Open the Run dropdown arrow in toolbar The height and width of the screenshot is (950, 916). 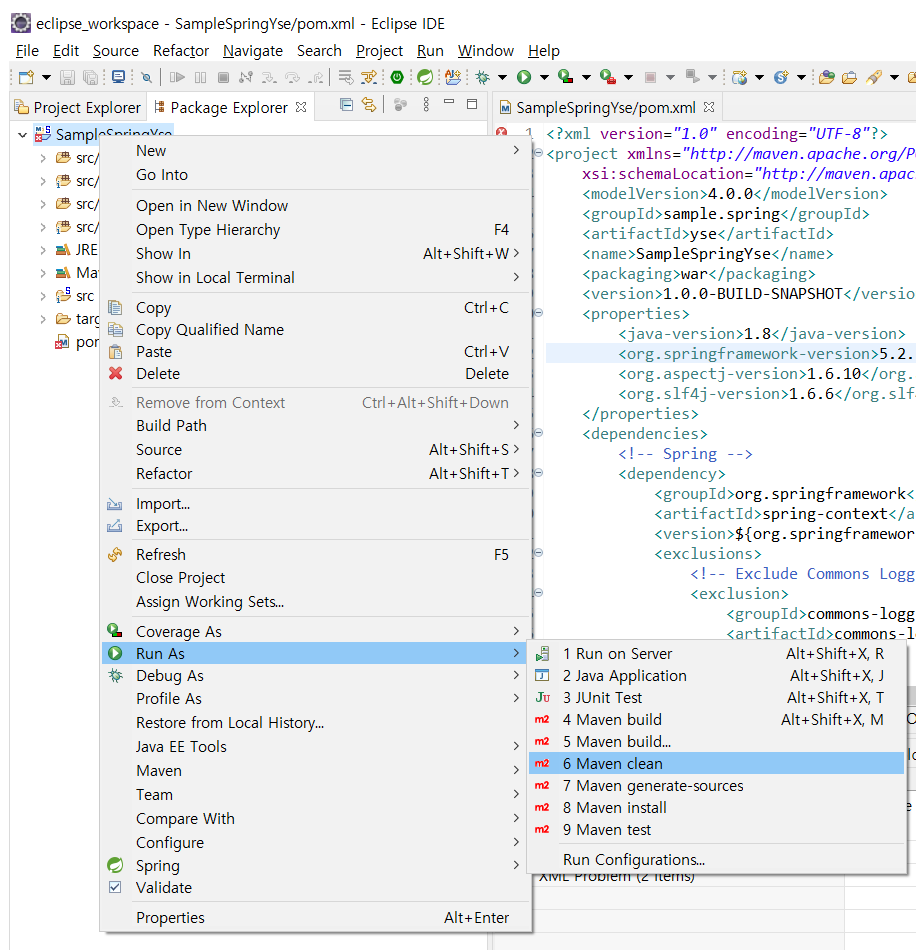pos(544,78)
